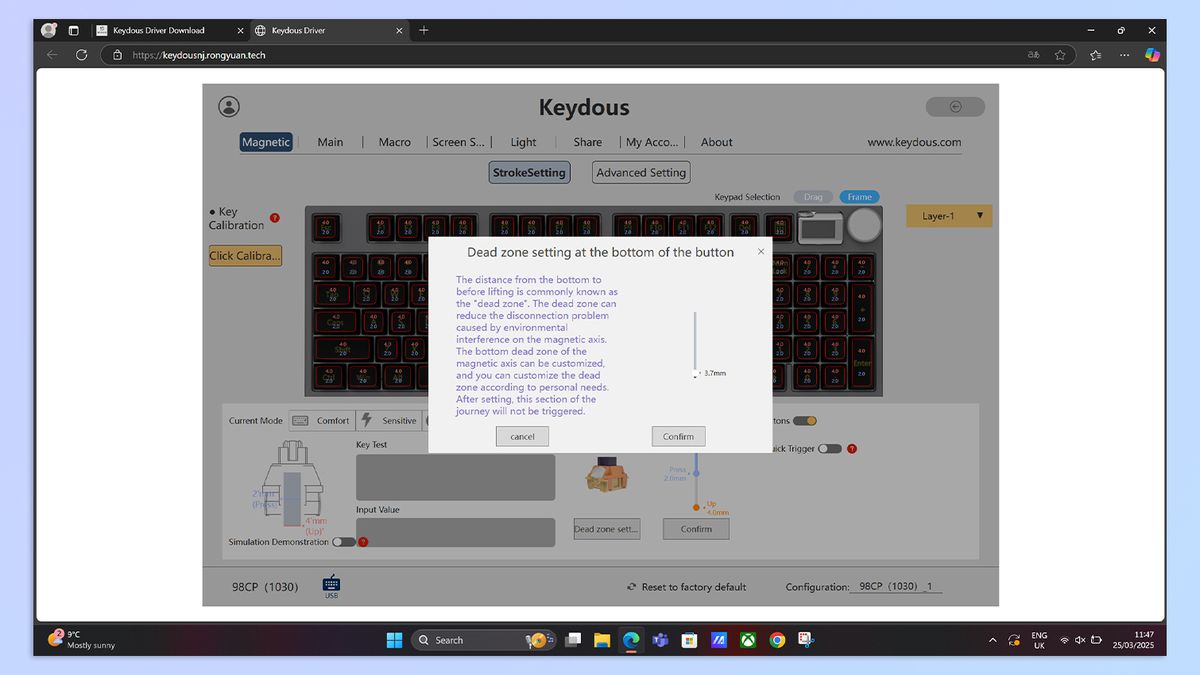The image size is (1200, 675).
Task: Switch to the Light tab
Action: (523, 142)
